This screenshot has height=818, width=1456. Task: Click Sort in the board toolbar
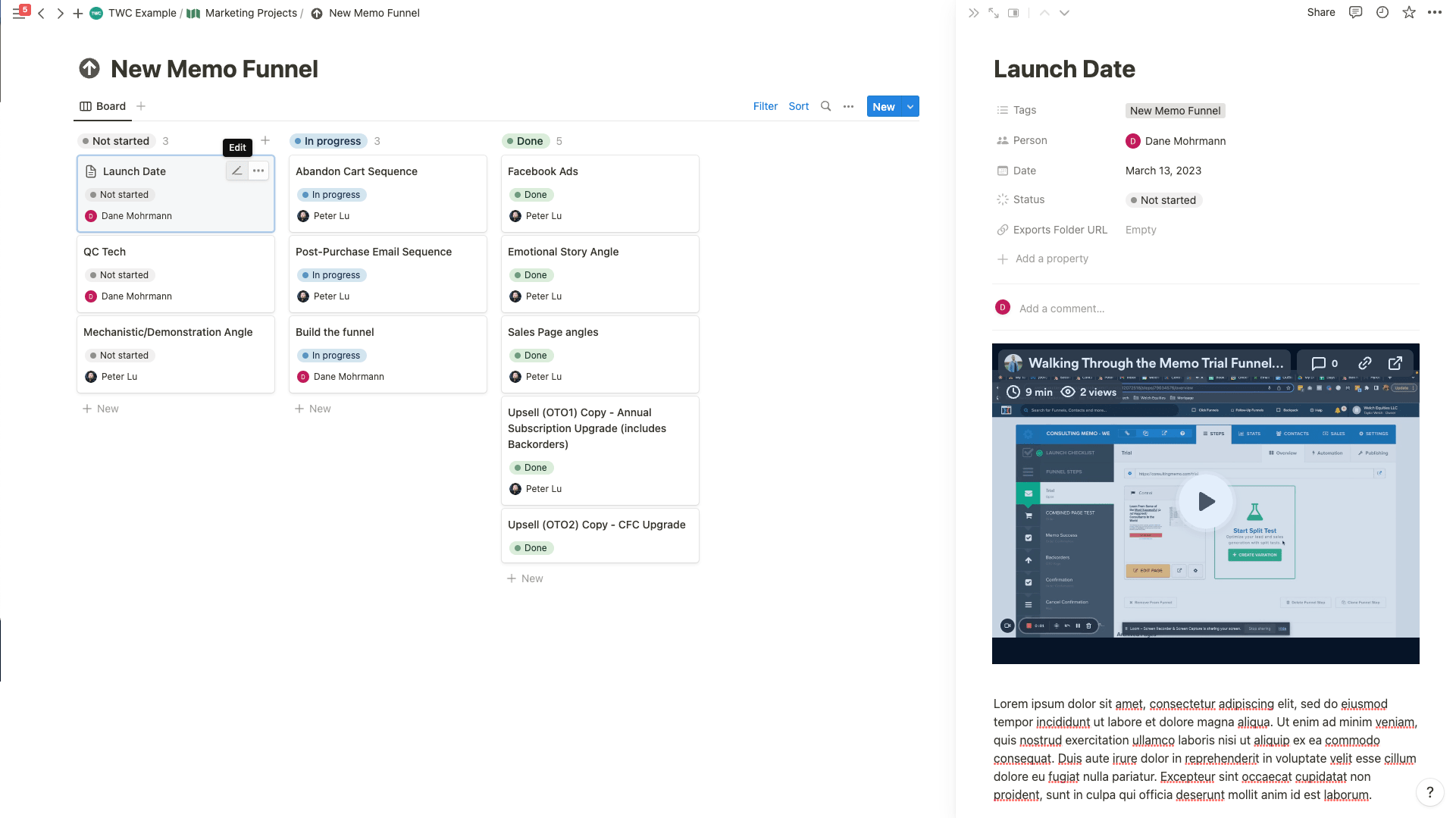point(798,106)
